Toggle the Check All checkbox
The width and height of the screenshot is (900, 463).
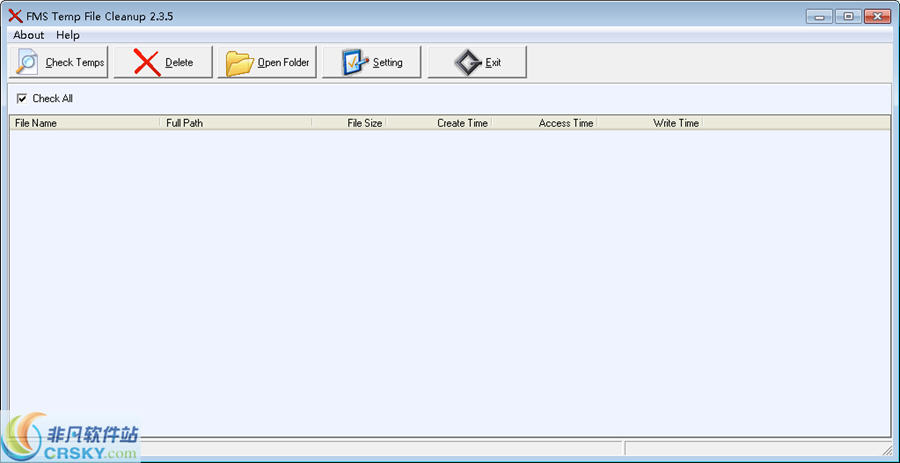tap(22, 99)
